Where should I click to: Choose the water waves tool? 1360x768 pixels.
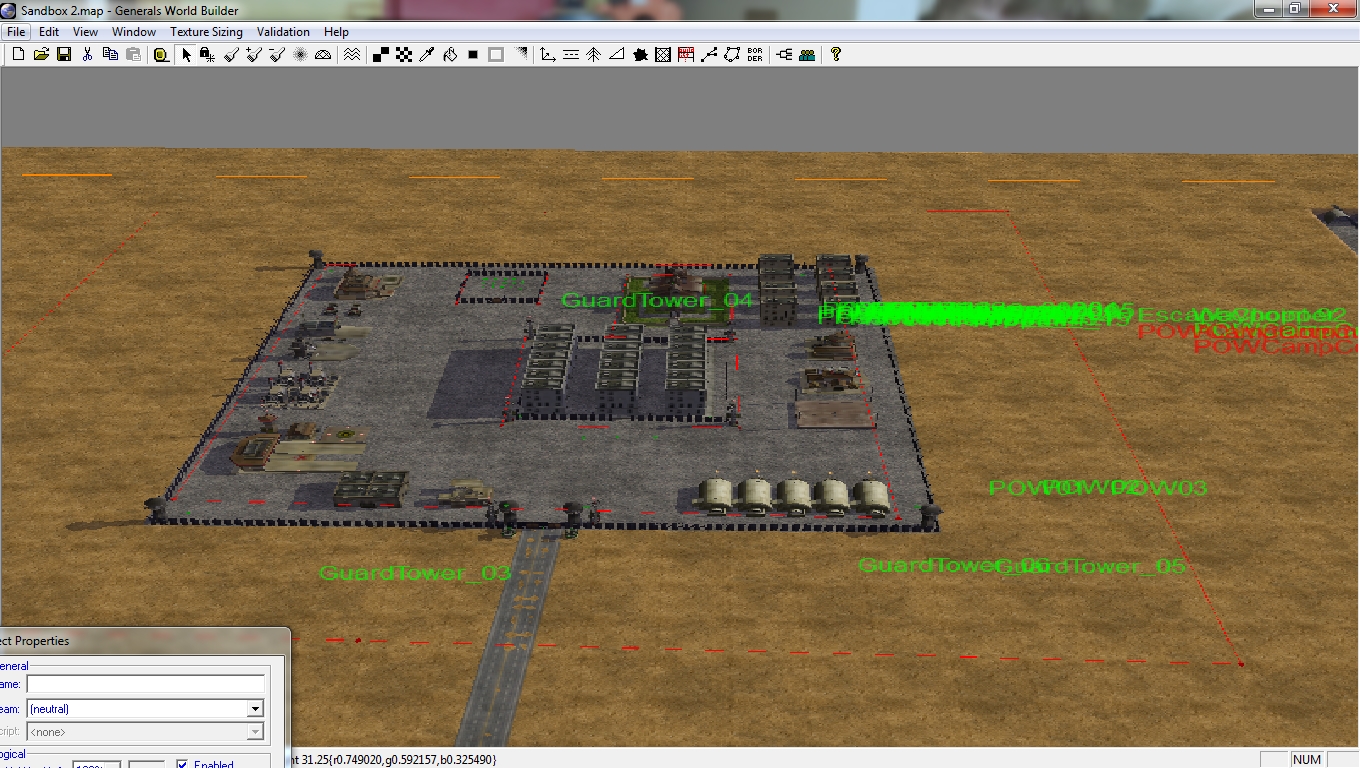352,55
